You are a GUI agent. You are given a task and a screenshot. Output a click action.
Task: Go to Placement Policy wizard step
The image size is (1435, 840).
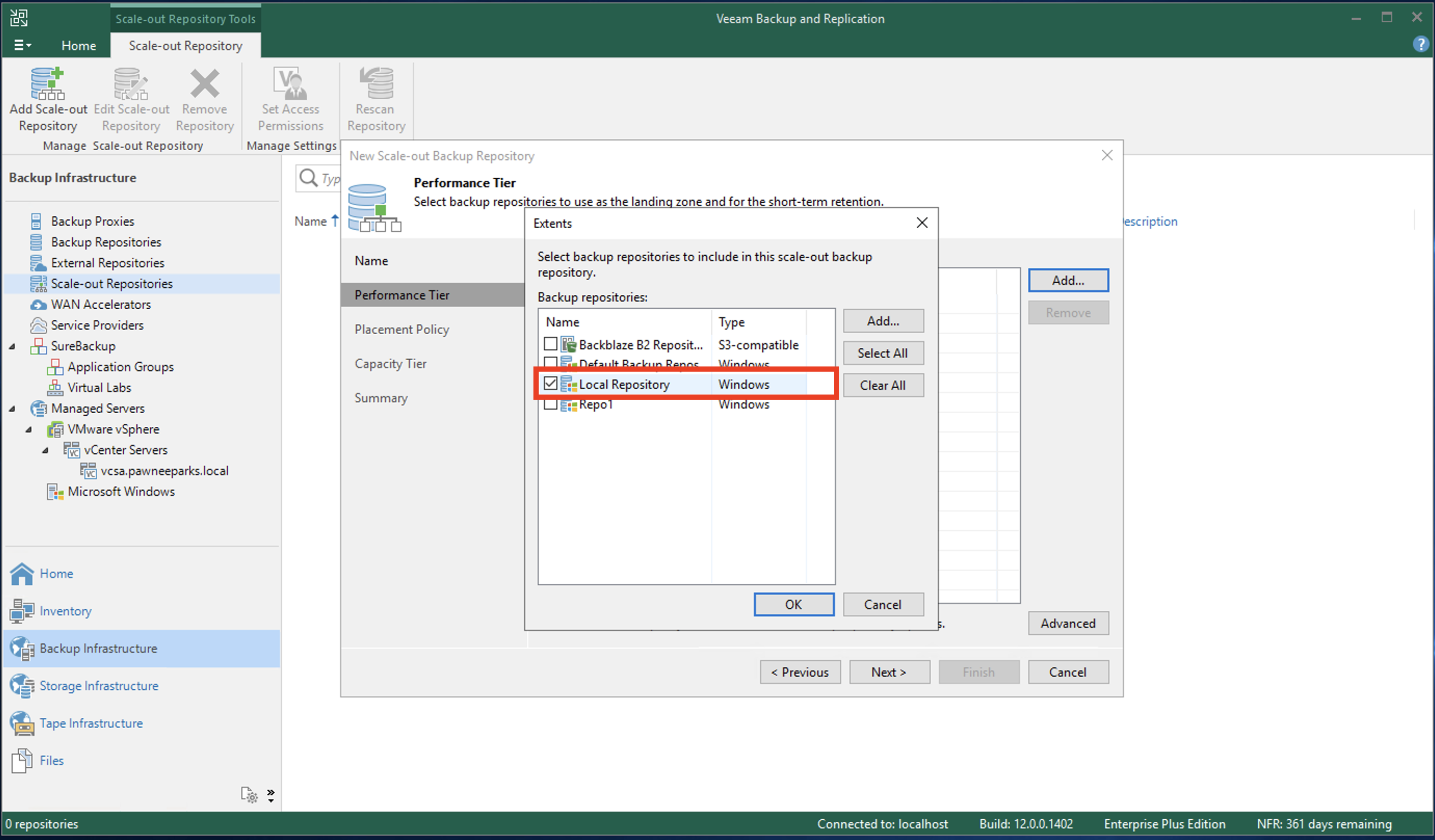[x=401, y=329]
